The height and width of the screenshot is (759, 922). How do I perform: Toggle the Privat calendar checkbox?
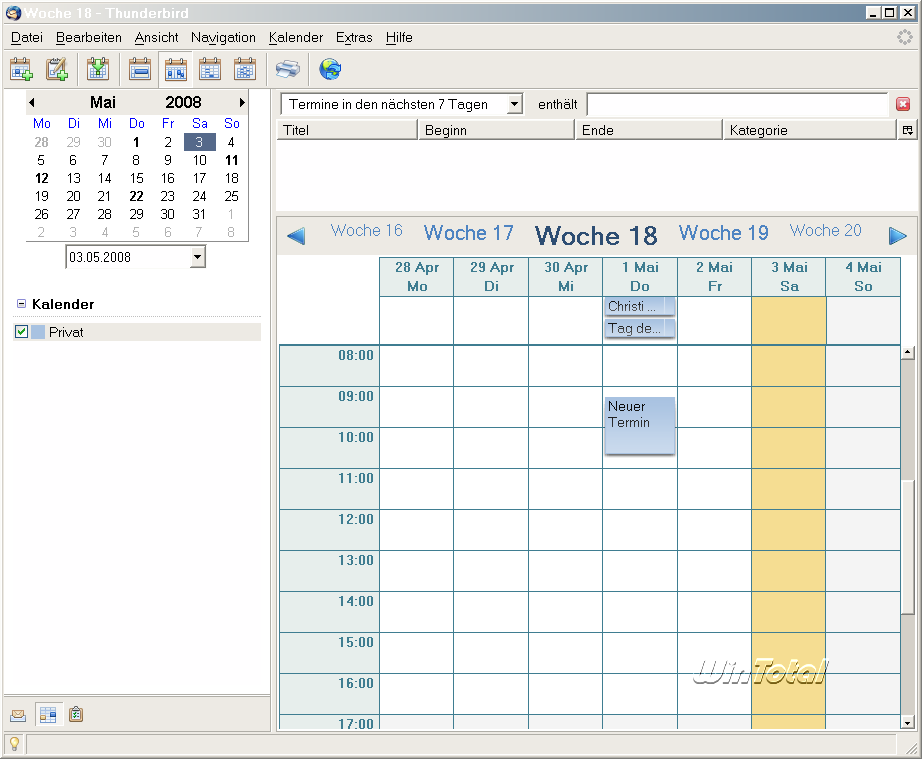tap(22, 332)
